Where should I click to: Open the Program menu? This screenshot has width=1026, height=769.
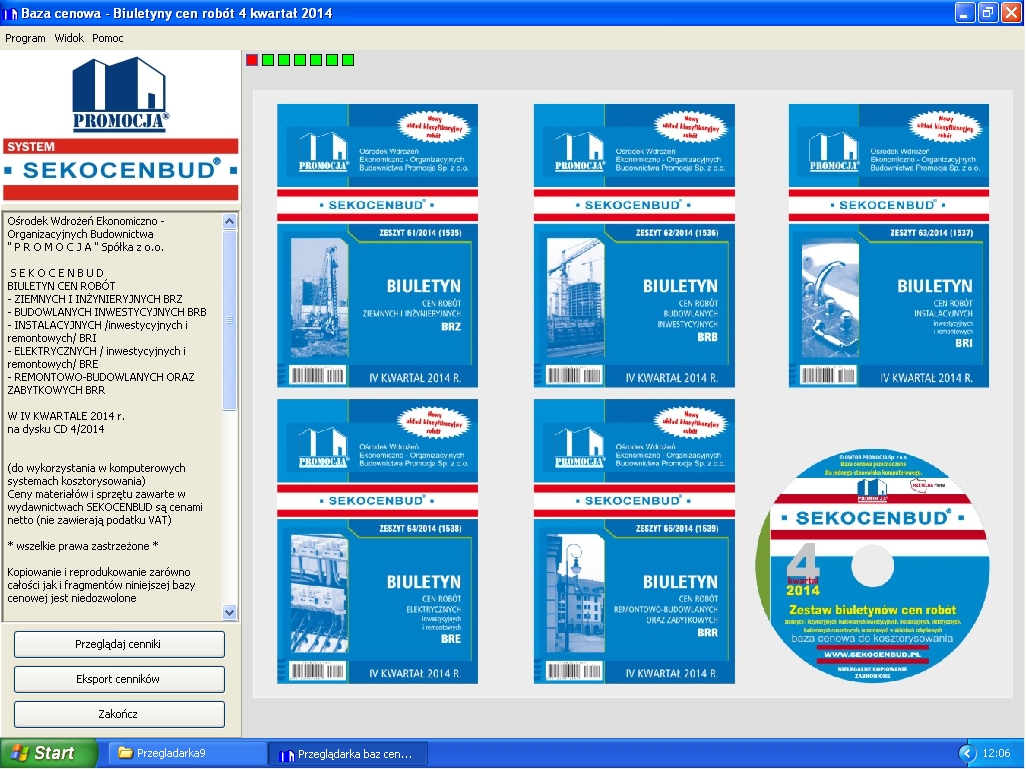pyautogui.click(x=25, y=38)
